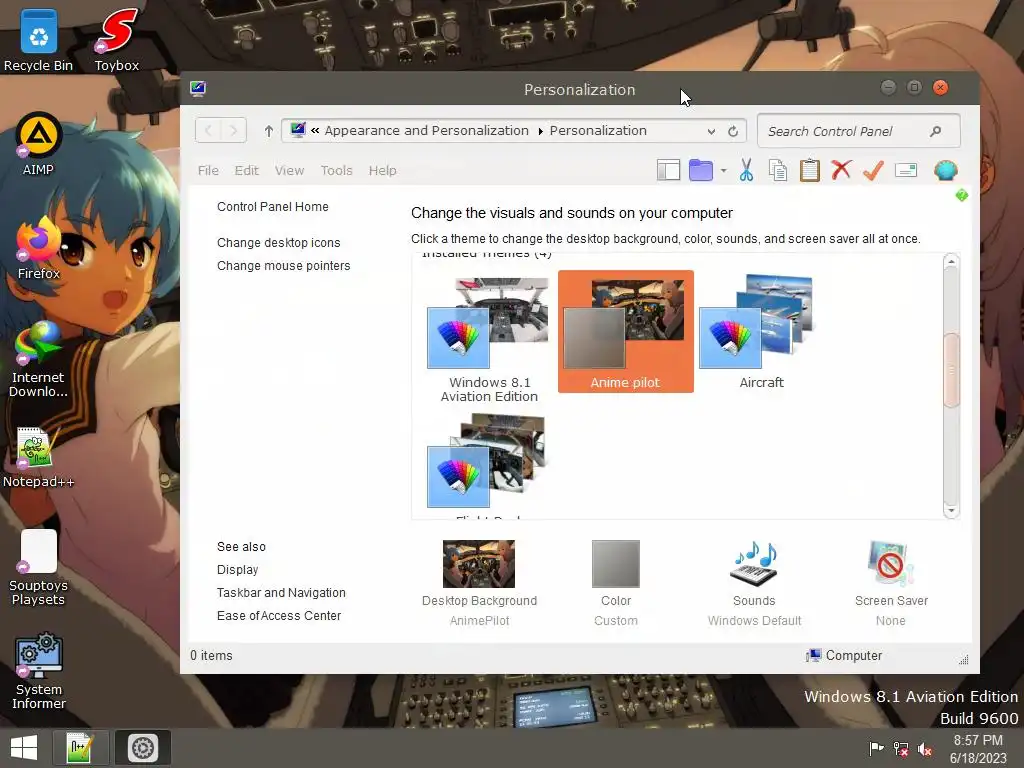Expand the folder toolbar dropdown arrow
The image size is (1024, 768).
tap(724, 170)
